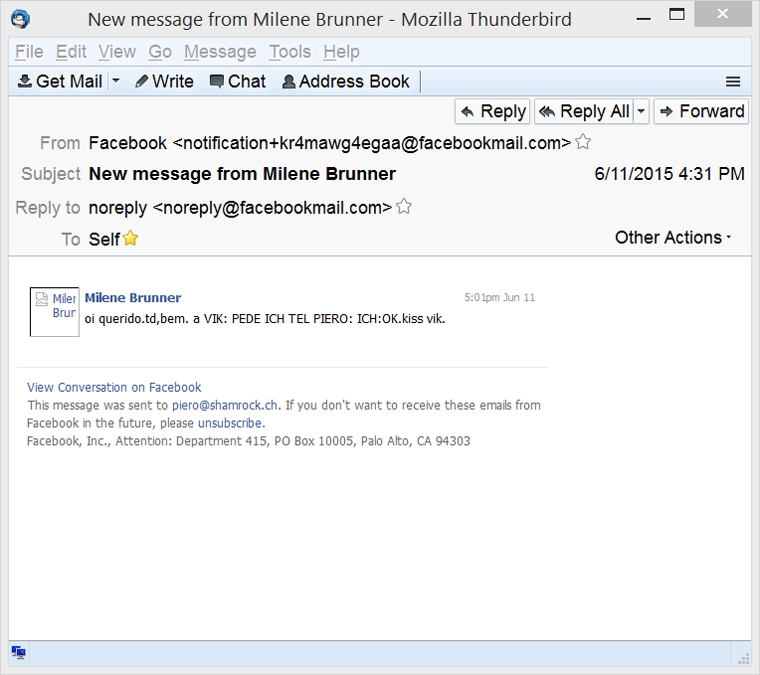The width and height of the screenshot is (760, 675).
Task: Forward this email message
Action: 701,111
